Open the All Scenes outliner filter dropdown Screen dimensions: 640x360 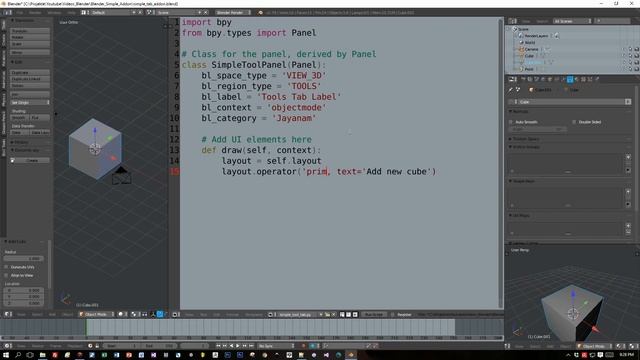pyautogui.click(x=572, y=21)
